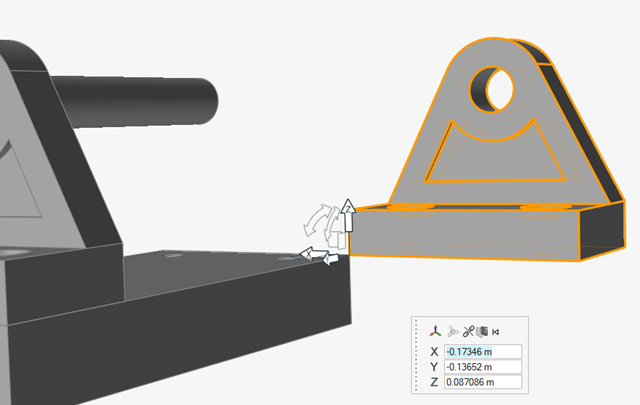This screenshot has height=405, width=640.
Task: Click the bar-and-arrow icon beside the cube
Action: 495,330
